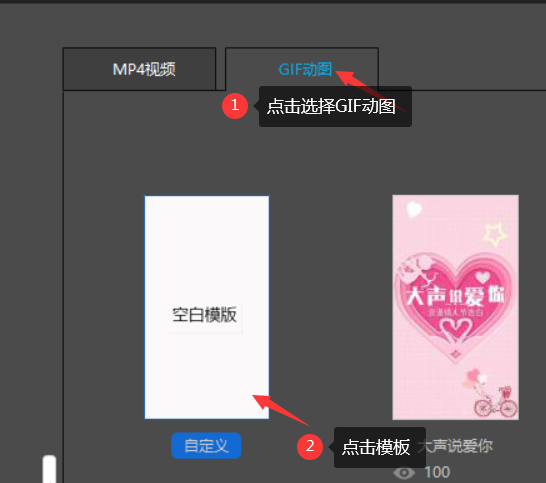Click the blue 自定义 button
546x483 pixels.
[x=206, y=445]
